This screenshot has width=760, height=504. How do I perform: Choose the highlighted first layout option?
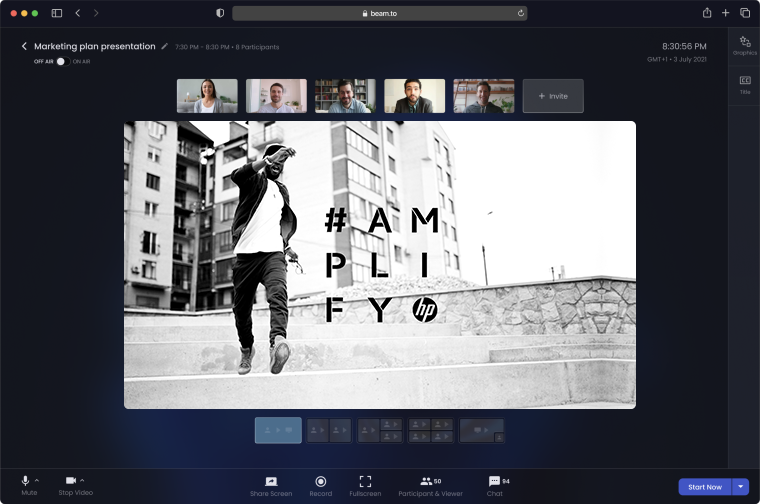(278, 430)
